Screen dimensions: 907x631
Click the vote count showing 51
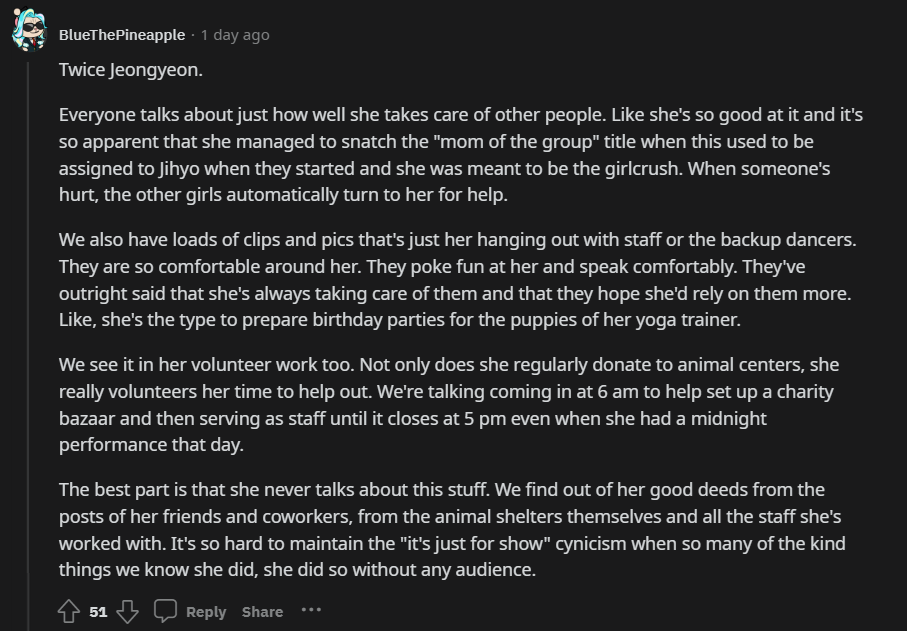tap(98, 612)
